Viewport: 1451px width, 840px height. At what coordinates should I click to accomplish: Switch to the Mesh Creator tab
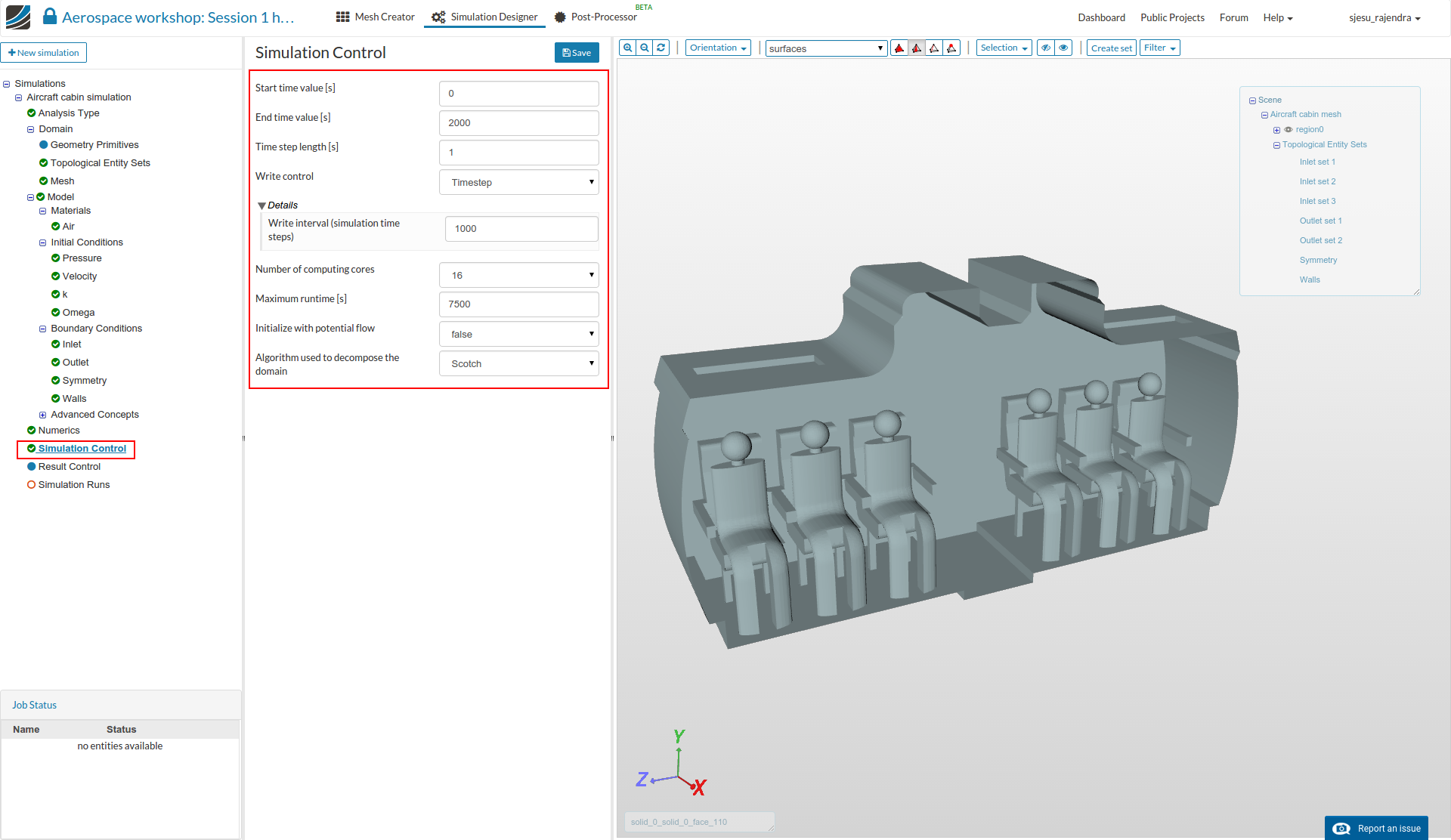(x=376, y=17)
